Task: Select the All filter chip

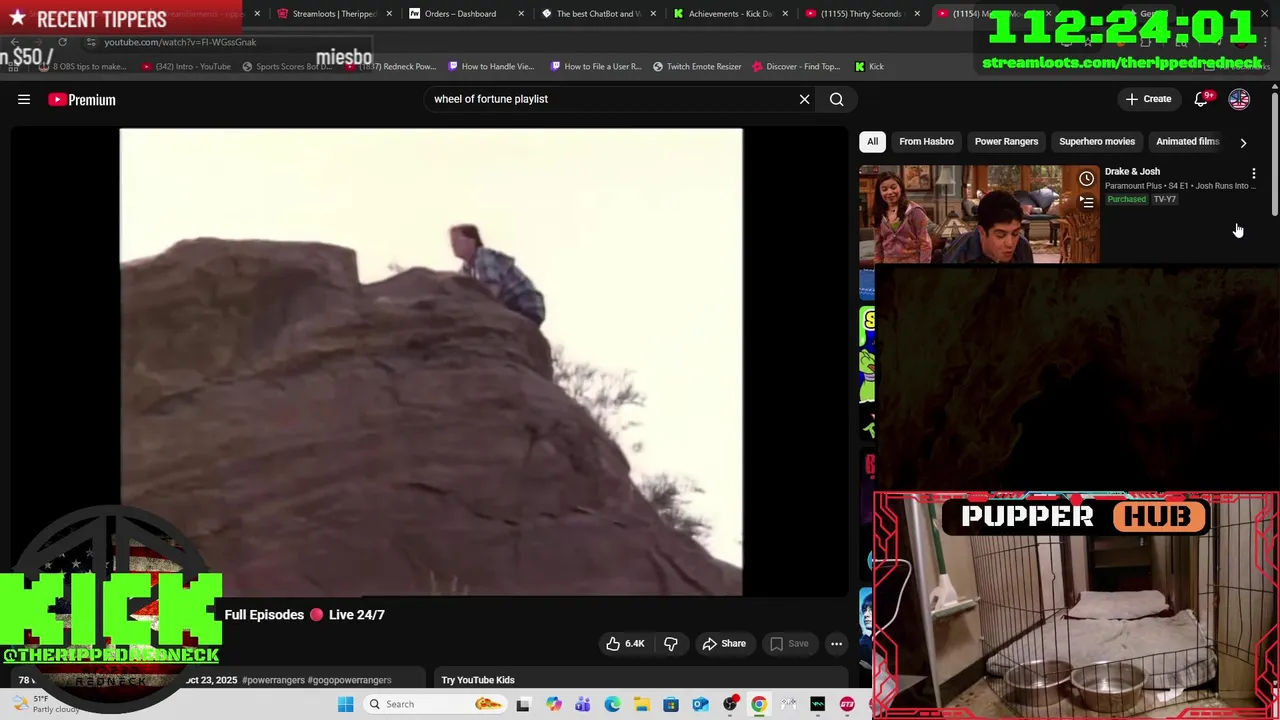Action: click(x=872, y=141)
